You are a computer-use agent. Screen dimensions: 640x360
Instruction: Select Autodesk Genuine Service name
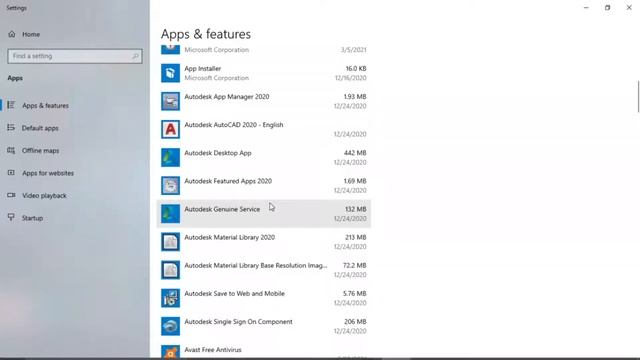pyautogui.click(x=222, y=209)
